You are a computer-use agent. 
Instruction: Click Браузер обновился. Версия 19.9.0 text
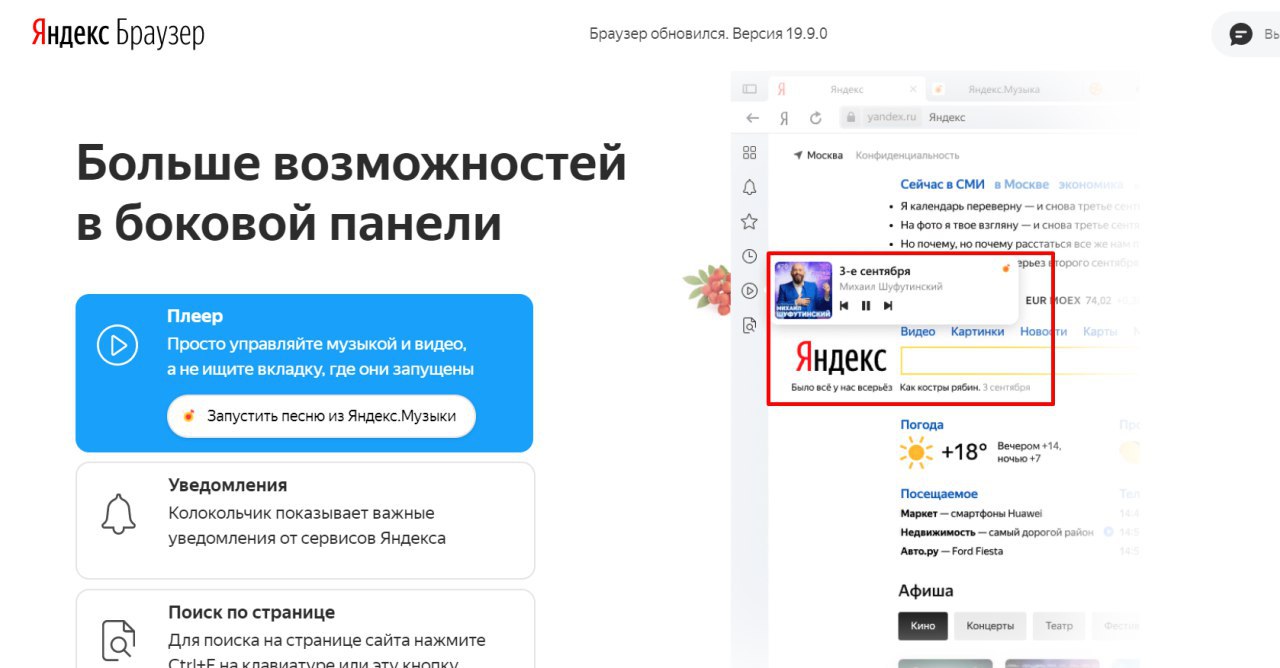pos(708,34)
